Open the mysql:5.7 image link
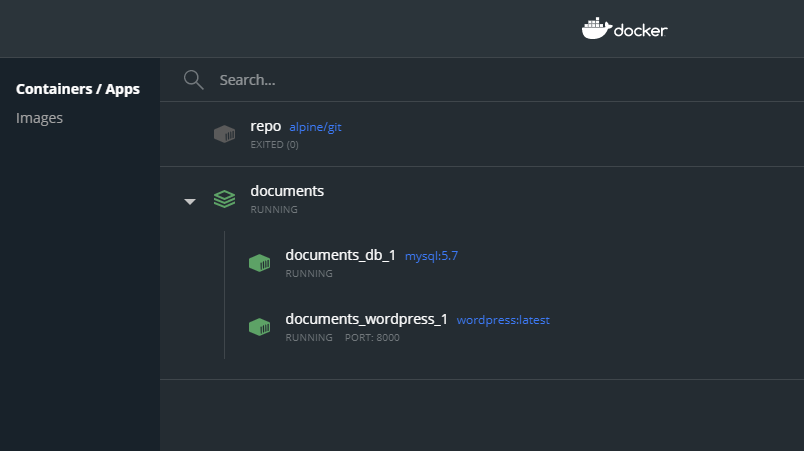804x451 pixels. pos(431,256)
